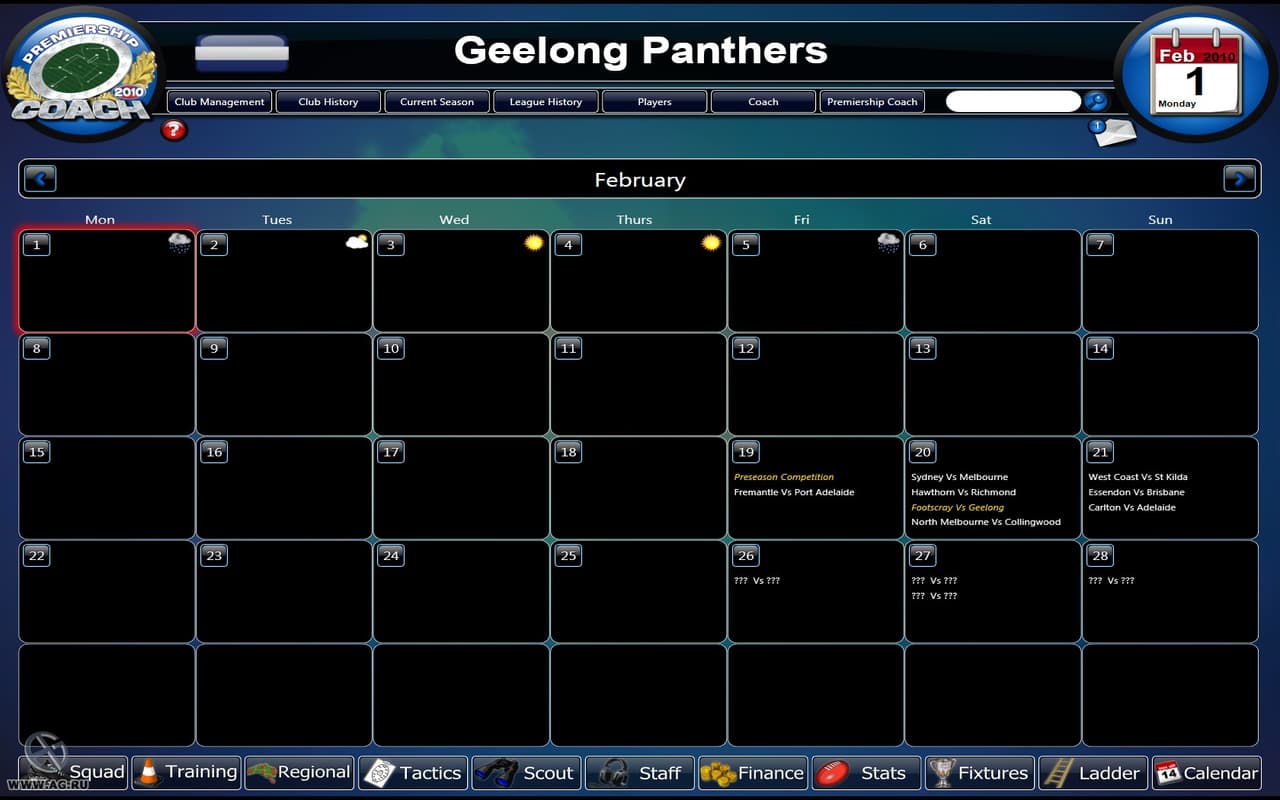This screenshot has height=800, width=1280.
Task: Click the rainy weather icon on day 1
Action: [180, 243]
